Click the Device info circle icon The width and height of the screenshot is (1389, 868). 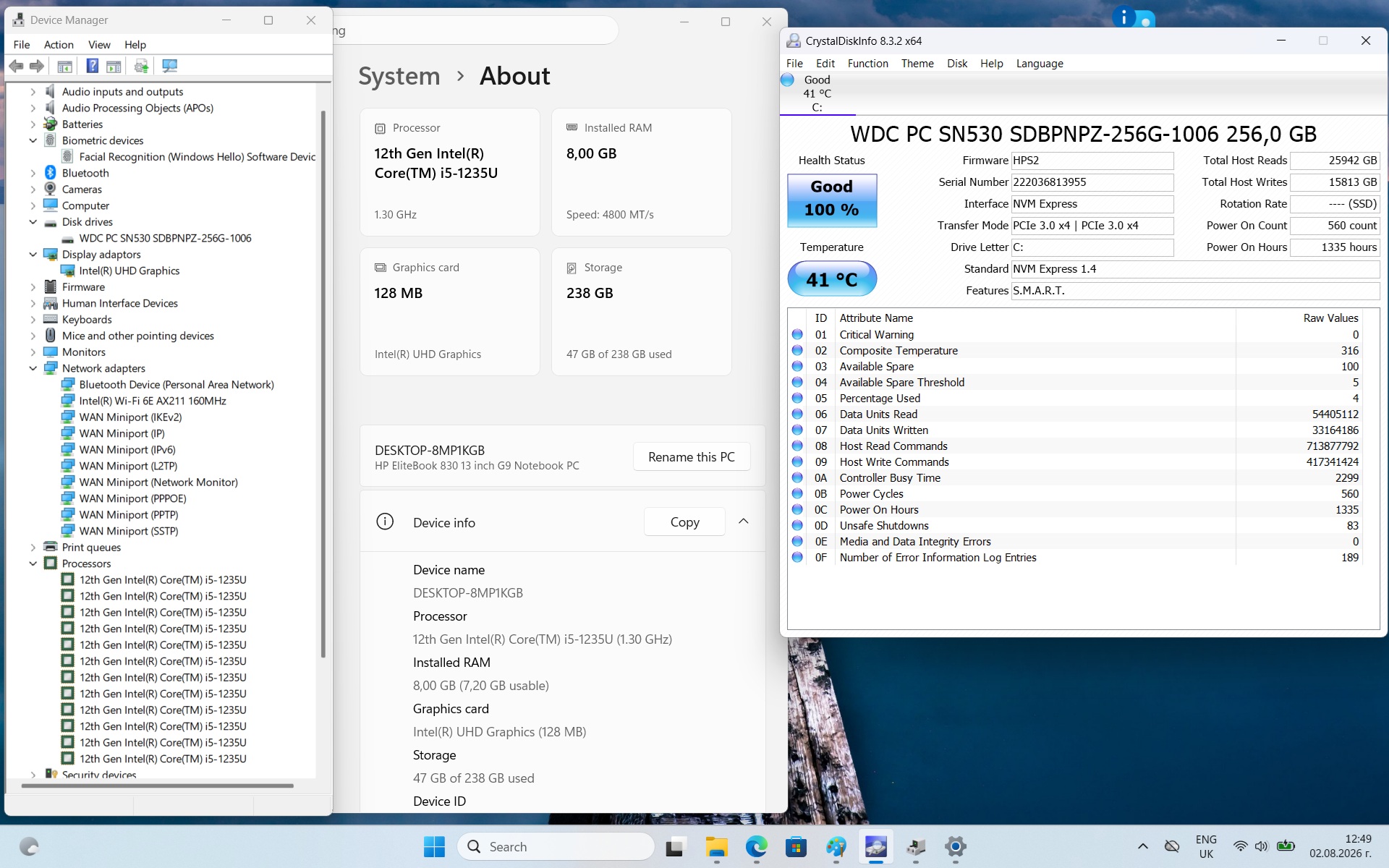[x=385, y=522]
